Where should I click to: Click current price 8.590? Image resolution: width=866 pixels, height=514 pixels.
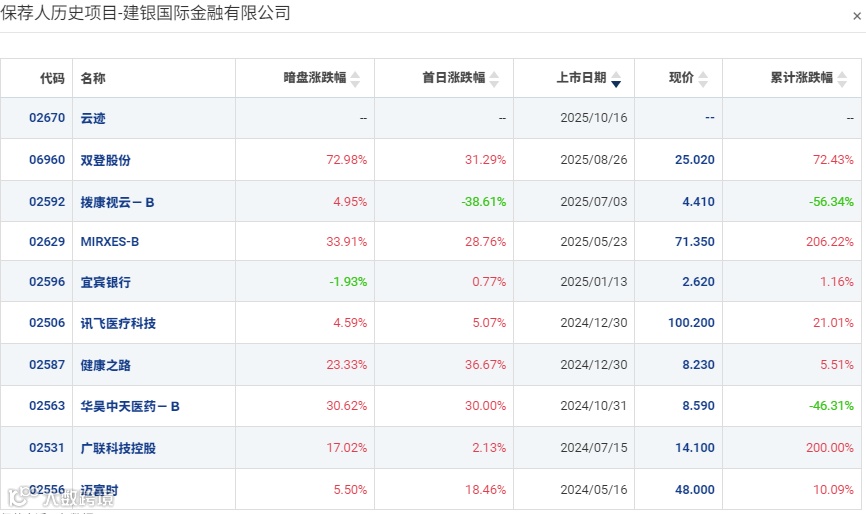(x=698, y=405)
